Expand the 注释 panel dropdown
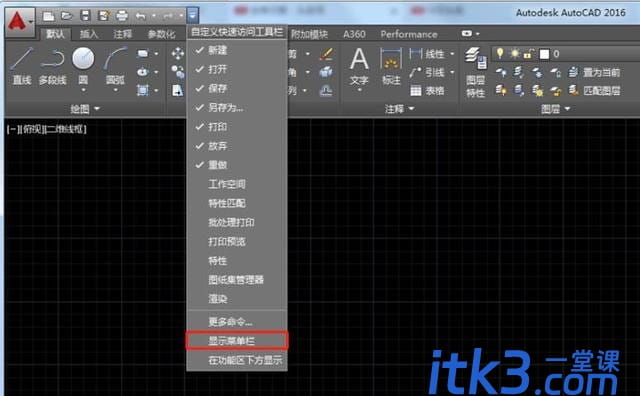This screenshot has height=396, width=640. point(411,109)
